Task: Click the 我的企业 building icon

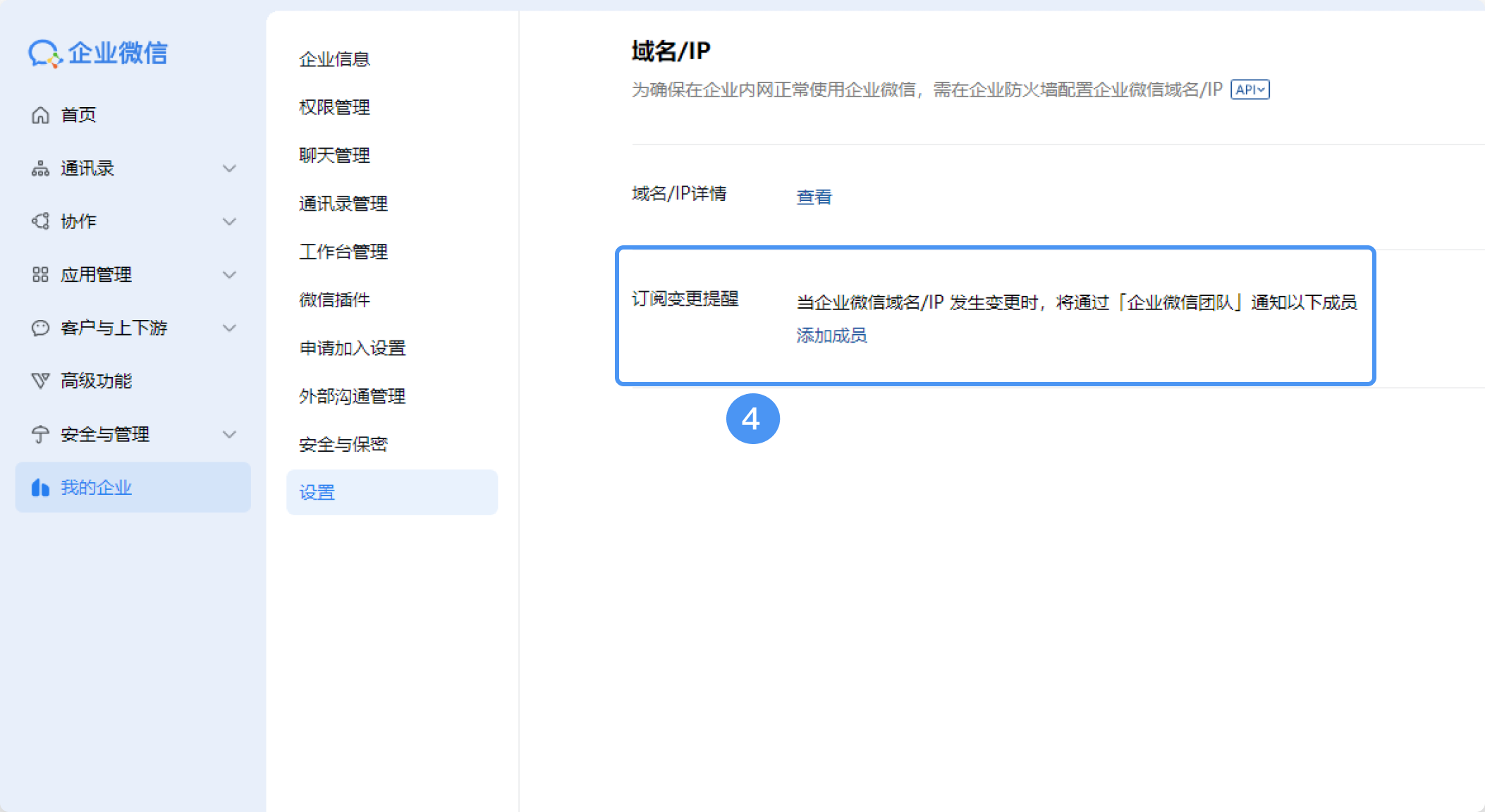Action: [40, 488]
